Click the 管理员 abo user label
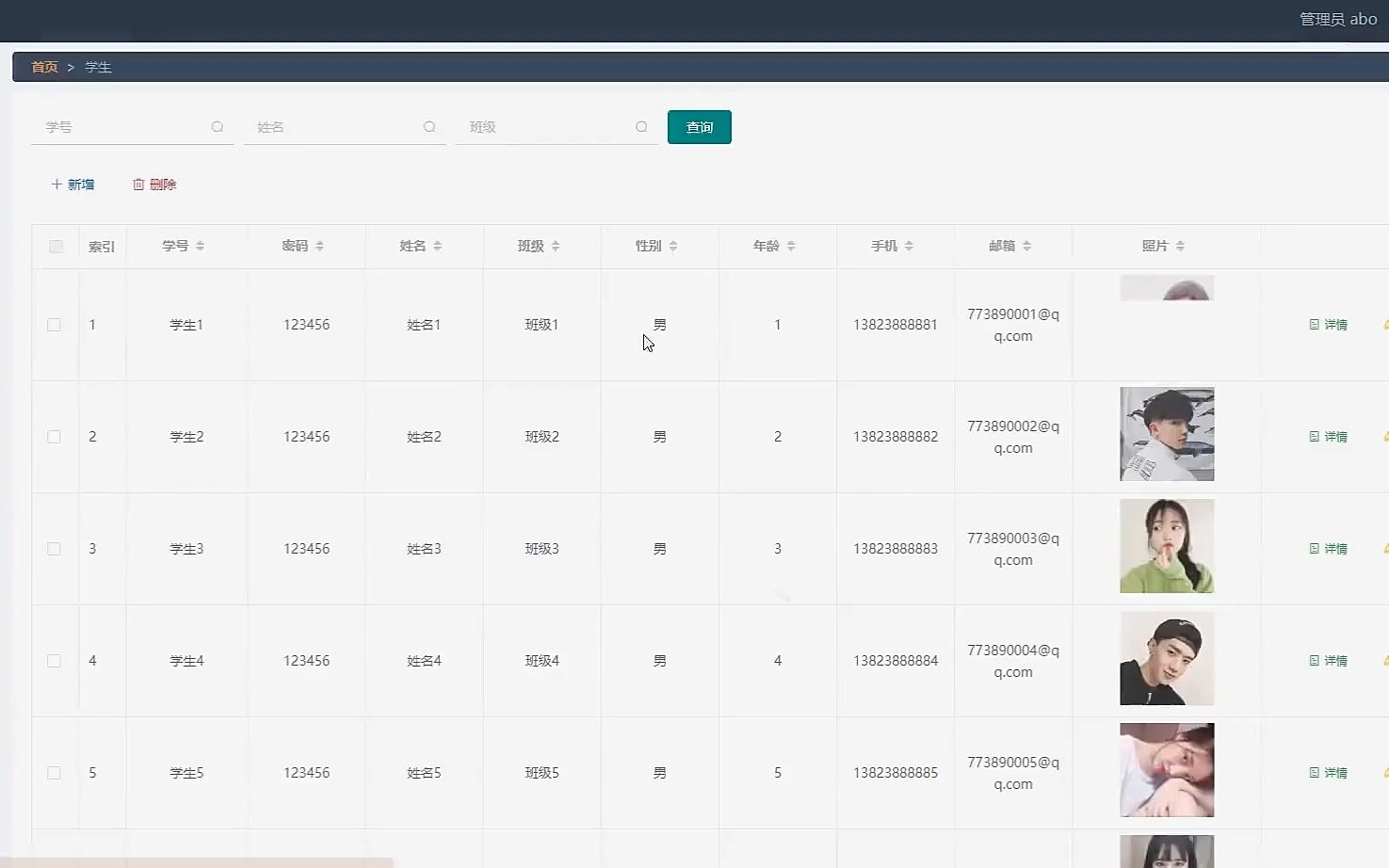This screenshot has width=1389, height=868. 1338,19
